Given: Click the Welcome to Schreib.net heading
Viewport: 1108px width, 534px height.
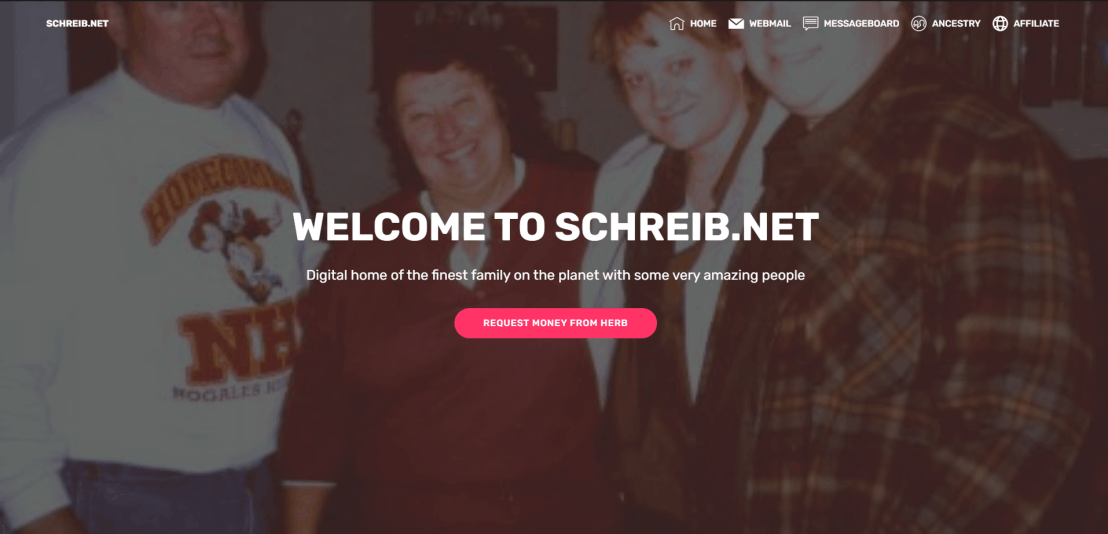Looking at the screenshot, I should [x=555, y=227].
